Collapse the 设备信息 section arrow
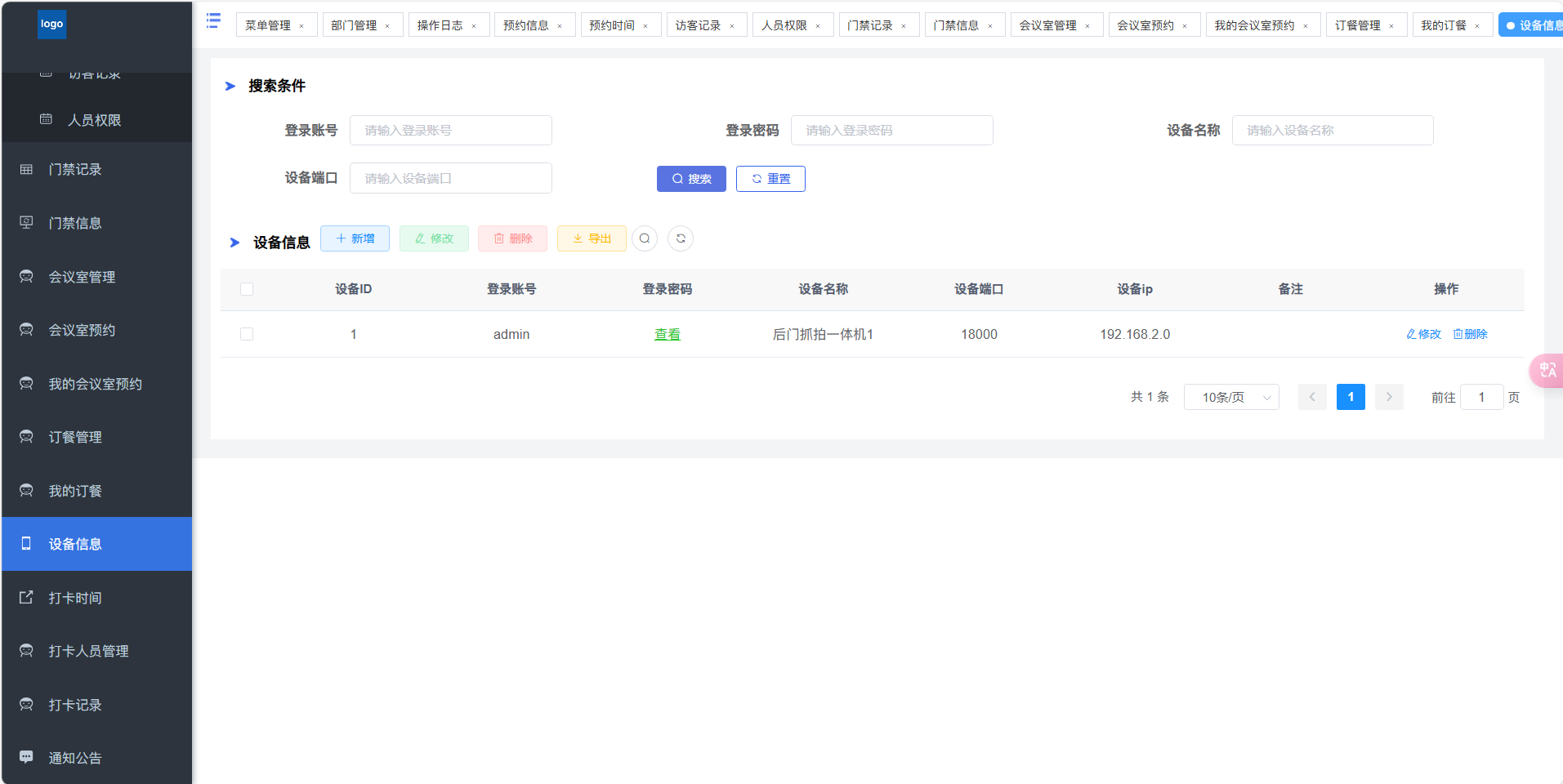Screen dimensions: 1563x784 pyautogui.click(x=234, y=243)
